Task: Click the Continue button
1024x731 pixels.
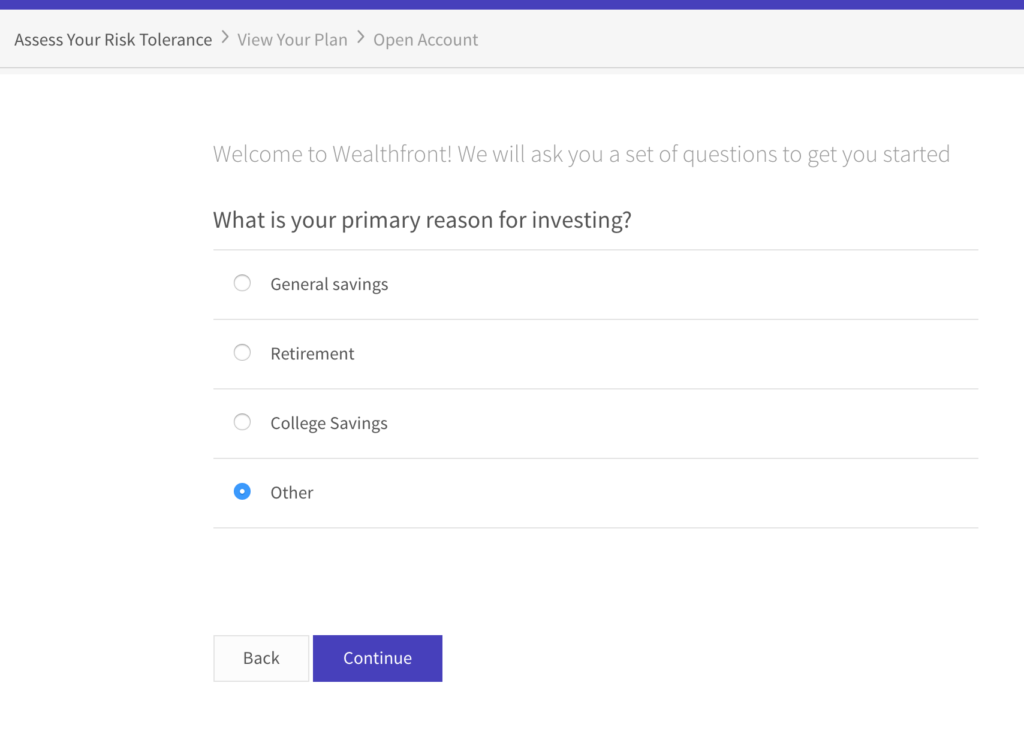Action: coord(377,658)
